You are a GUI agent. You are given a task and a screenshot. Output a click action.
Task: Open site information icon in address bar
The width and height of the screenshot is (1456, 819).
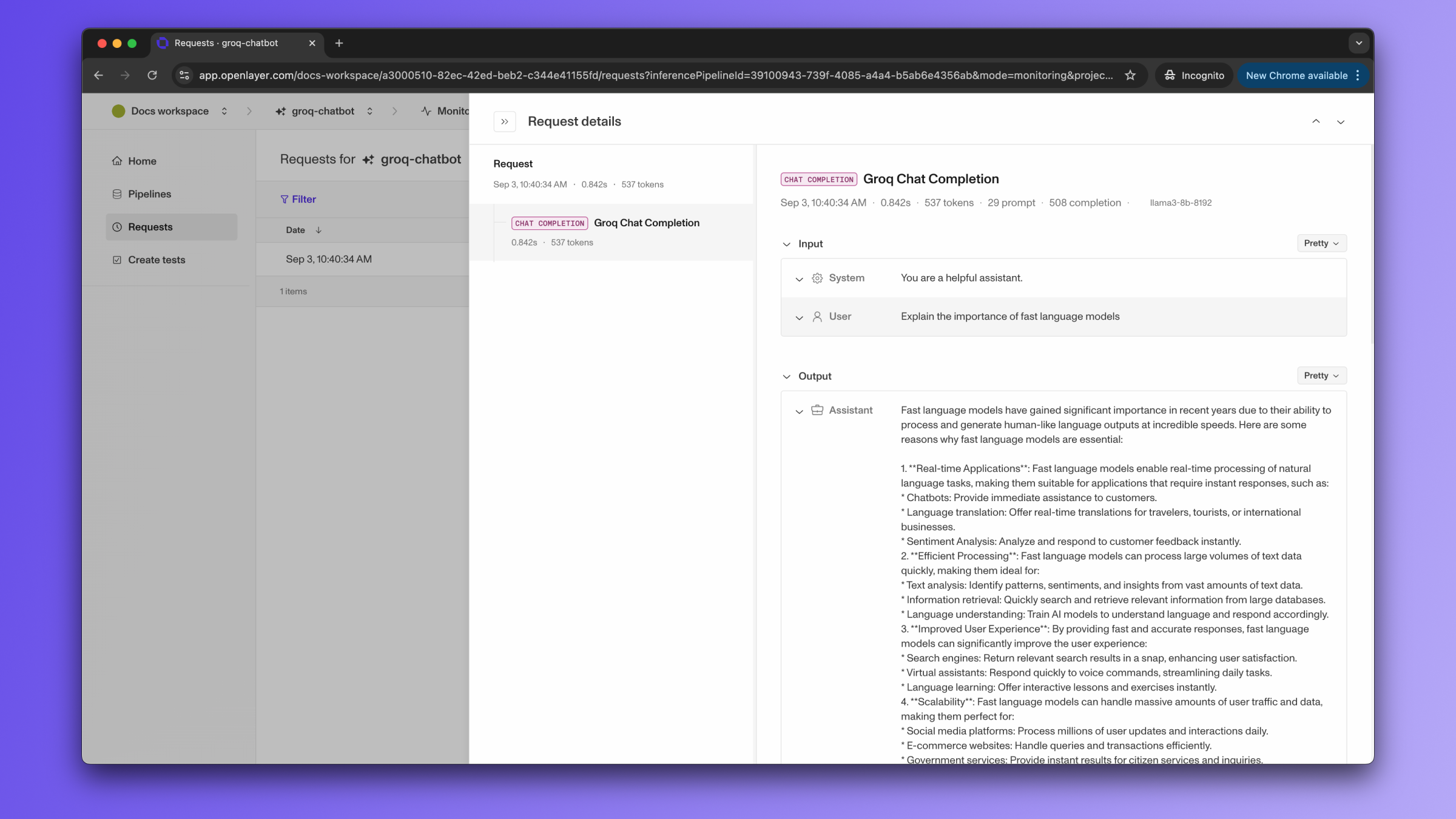tap(184, 75)
